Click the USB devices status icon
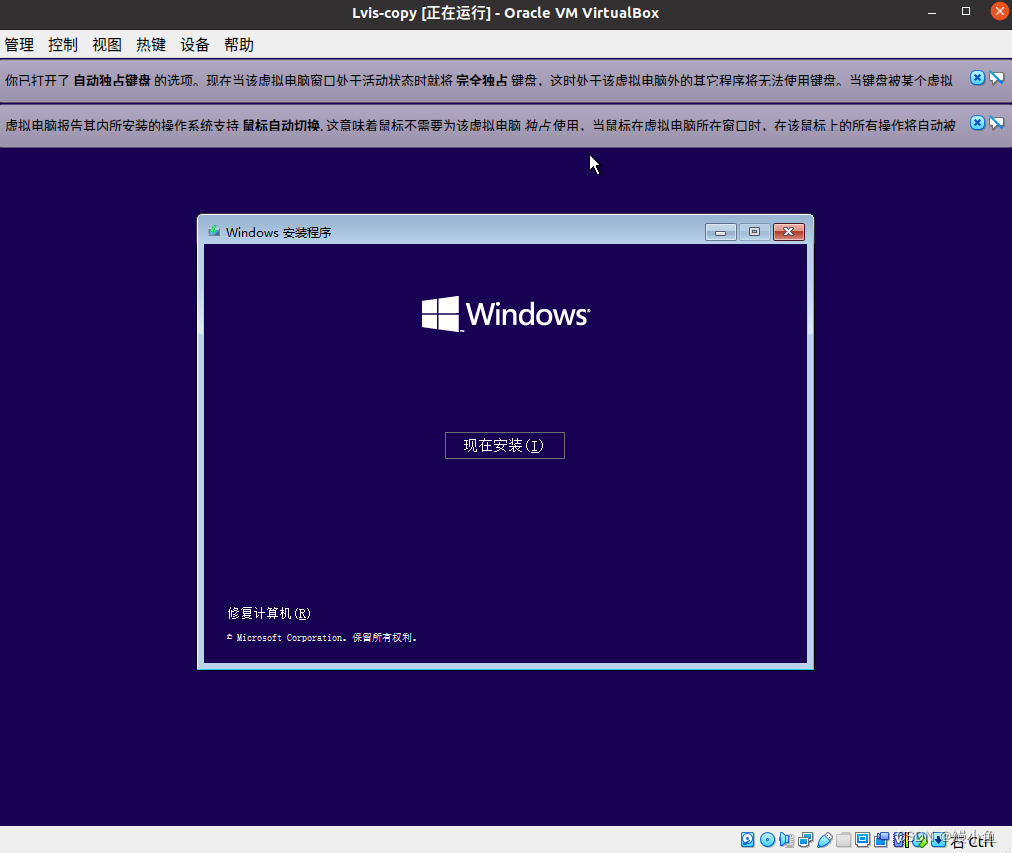This screenshot has width=1012, height=853. [x=825, y=839]
